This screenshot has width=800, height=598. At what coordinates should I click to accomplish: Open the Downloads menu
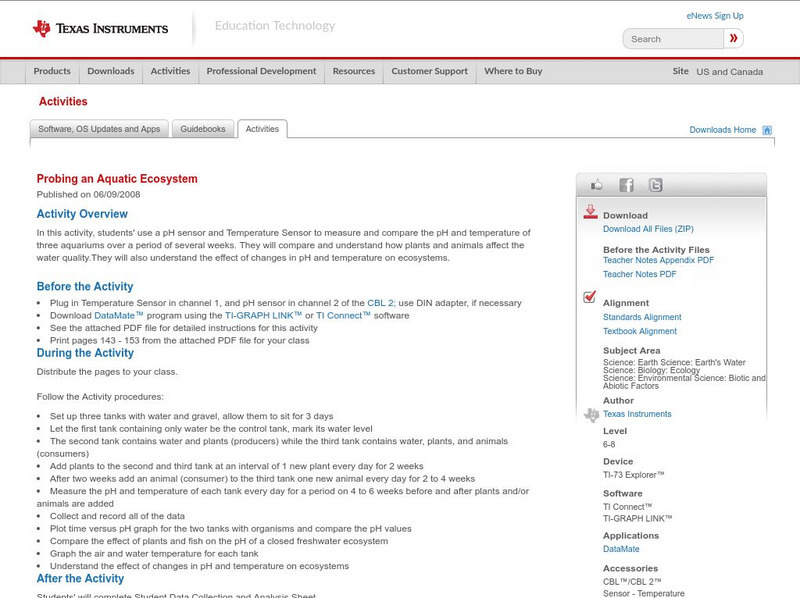tap(111, 71)
